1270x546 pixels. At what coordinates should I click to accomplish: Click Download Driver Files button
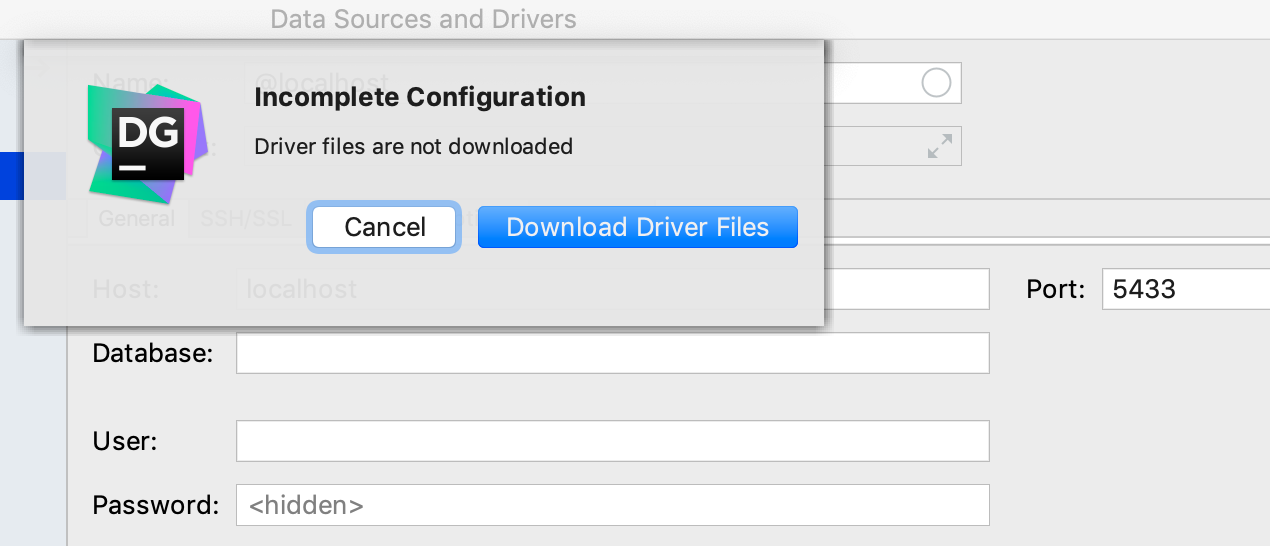point(638,227)
